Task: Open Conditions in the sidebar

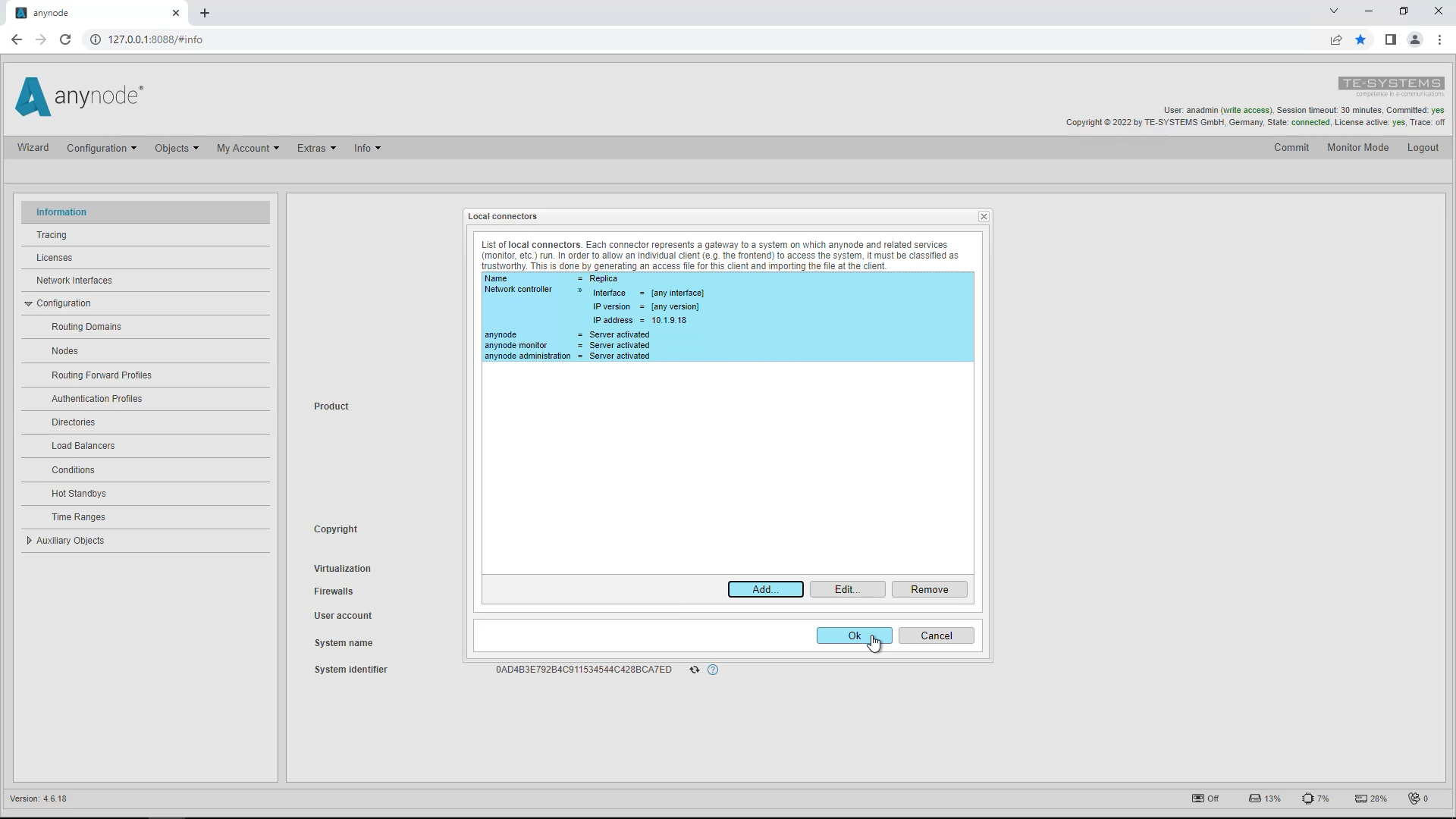Action: click(x=146, y=470)
